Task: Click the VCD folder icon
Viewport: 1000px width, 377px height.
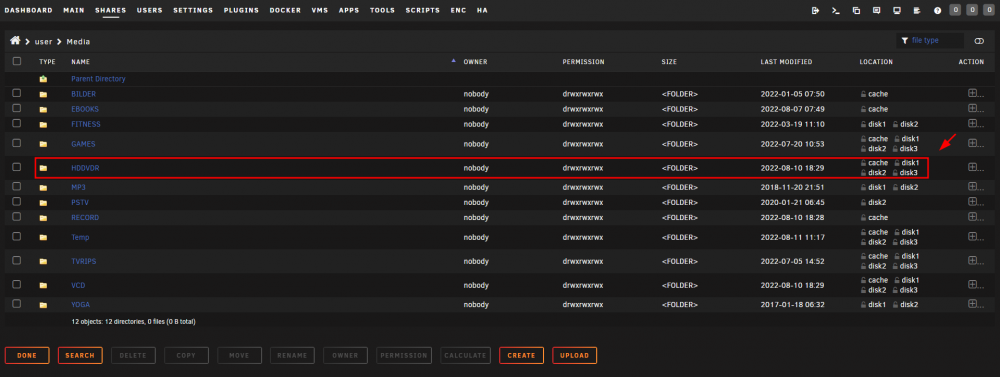Action: coord(43,286)
